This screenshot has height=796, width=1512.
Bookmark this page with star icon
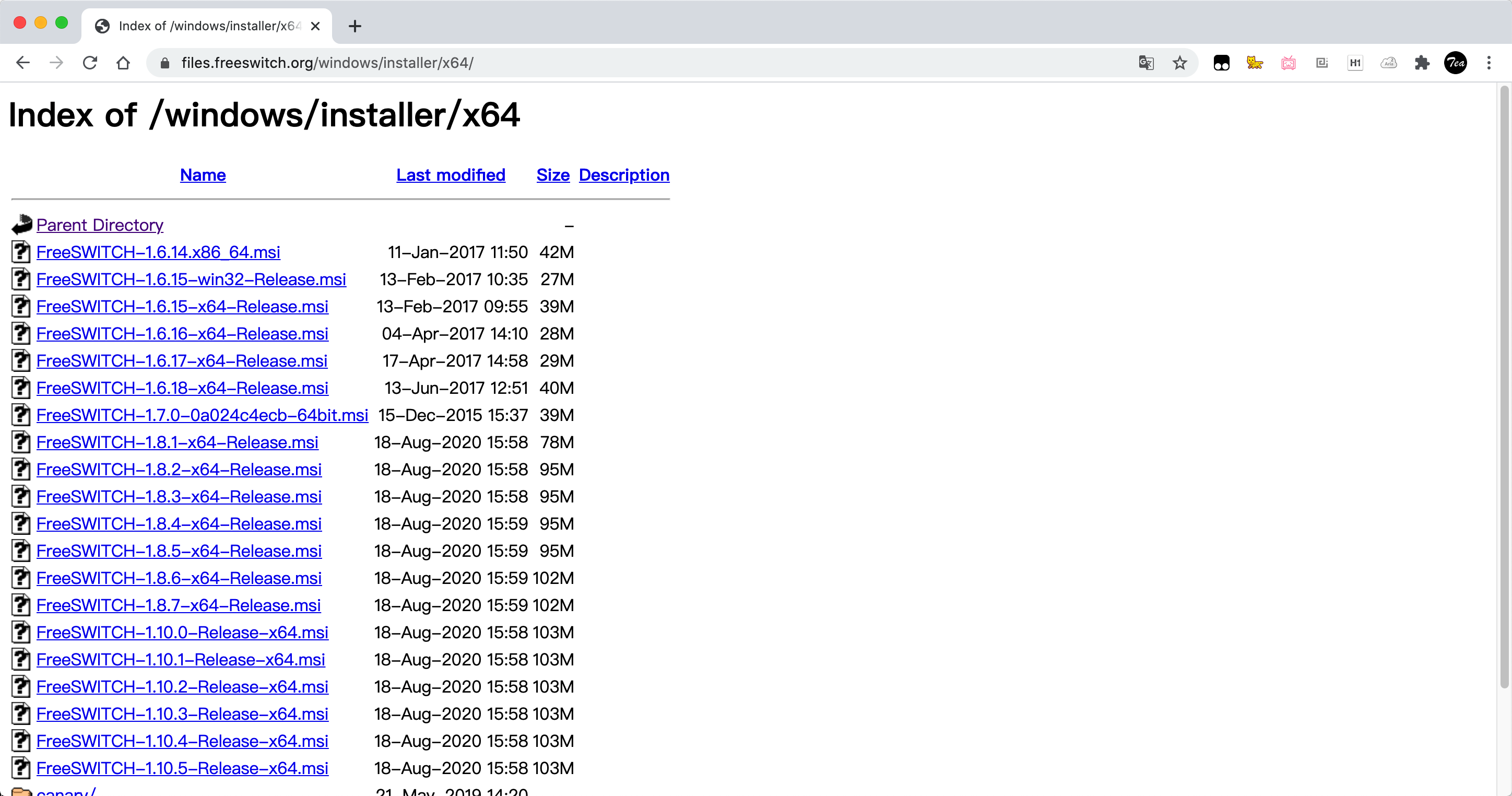coord(1180,63)
